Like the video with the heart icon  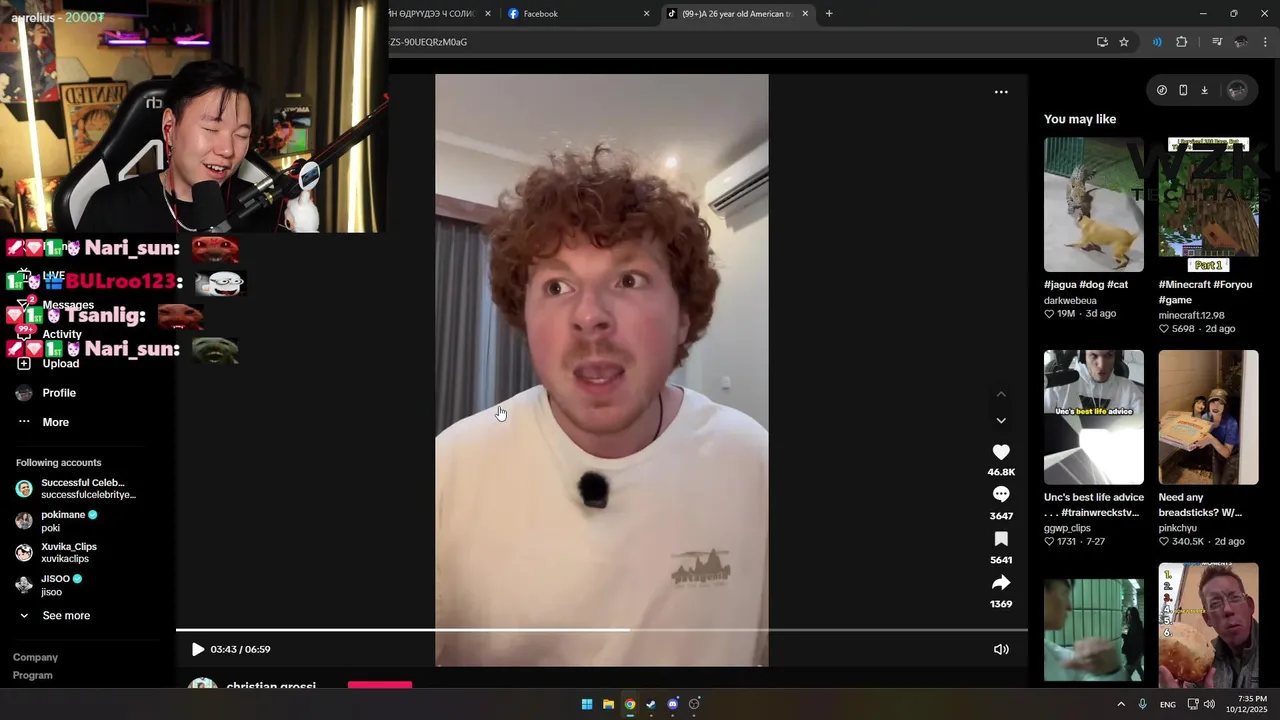coord(1001,452)
